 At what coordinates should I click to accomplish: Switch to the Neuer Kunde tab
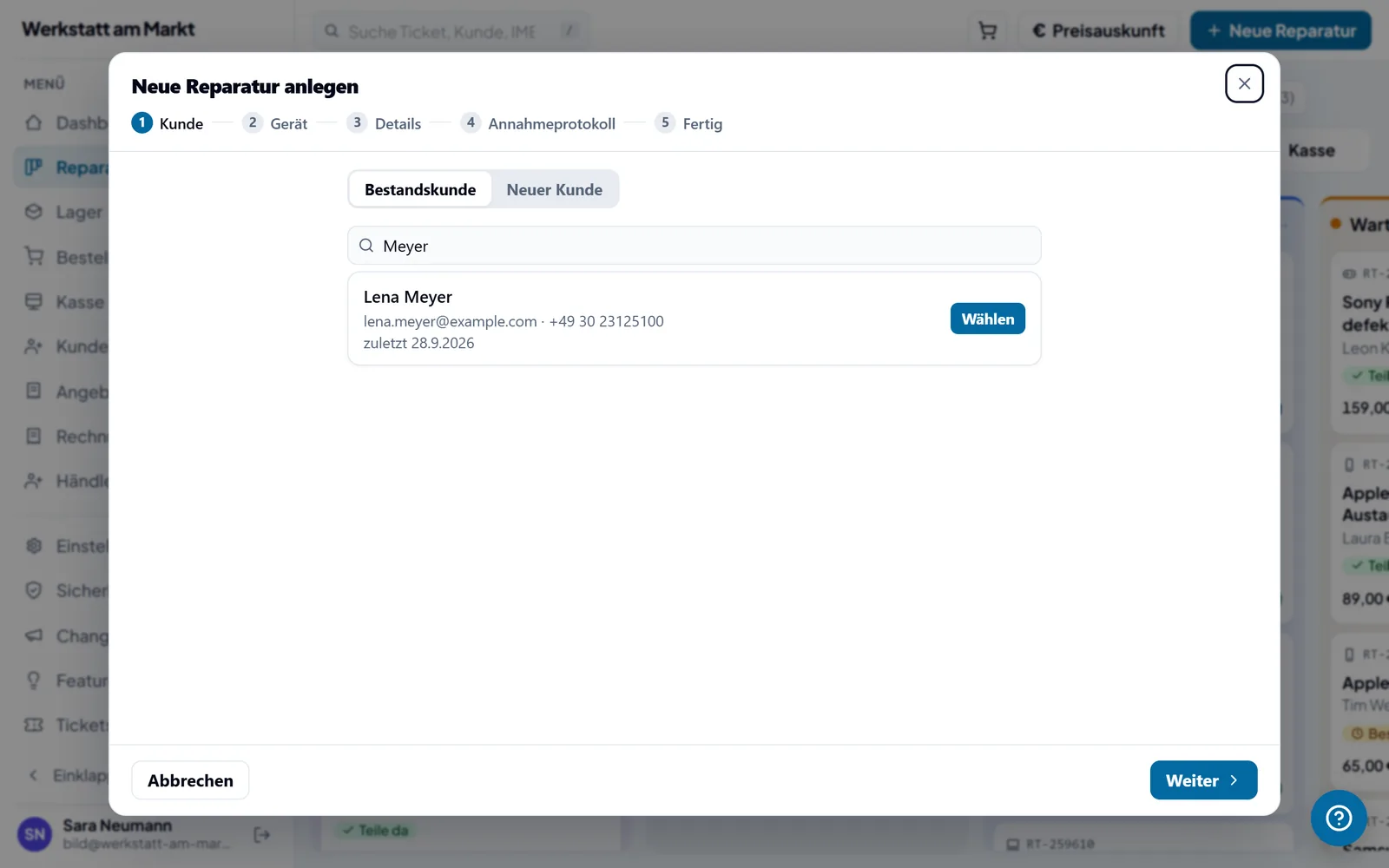554,189
